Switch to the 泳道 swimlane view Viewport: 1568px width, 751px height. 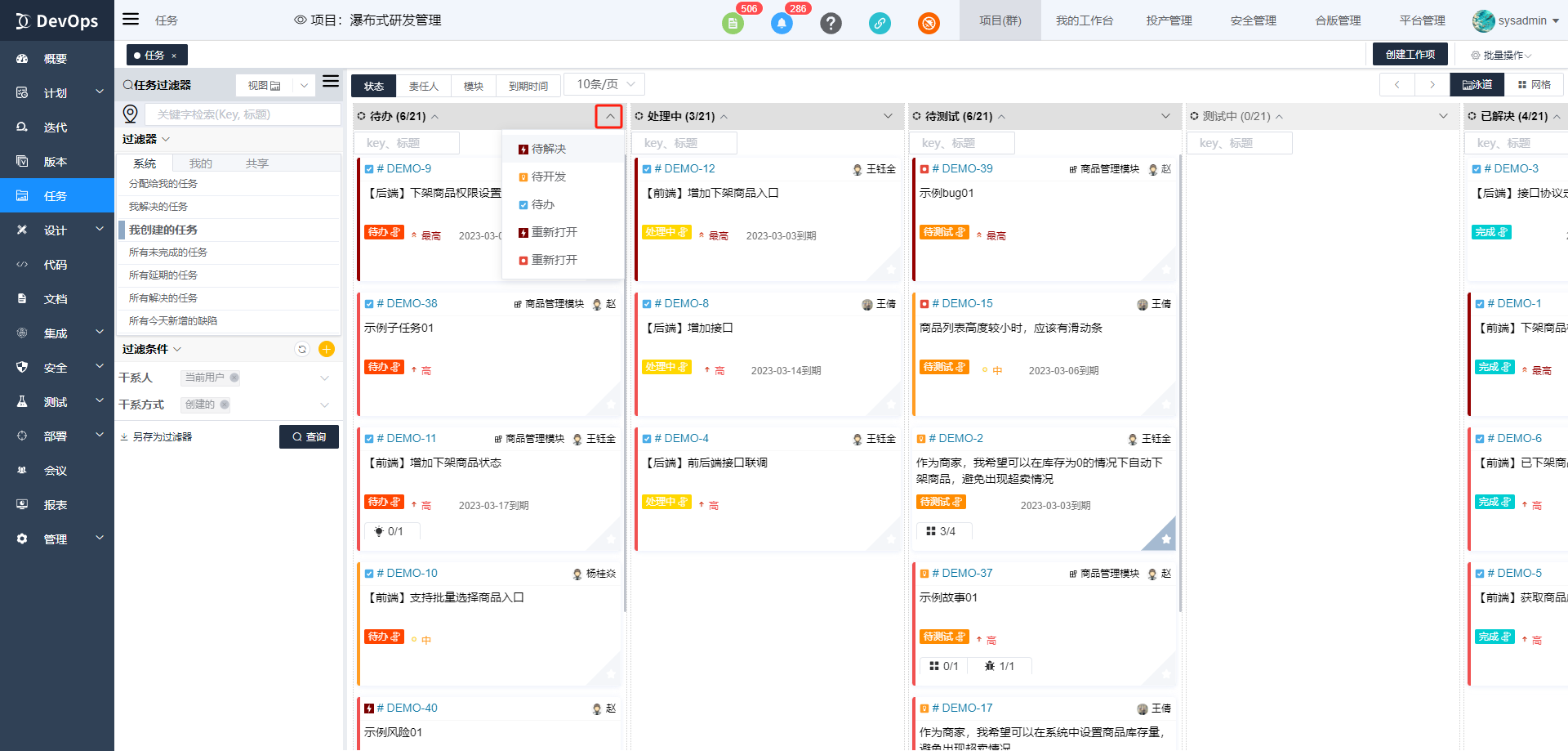[x=1477, y=85]
